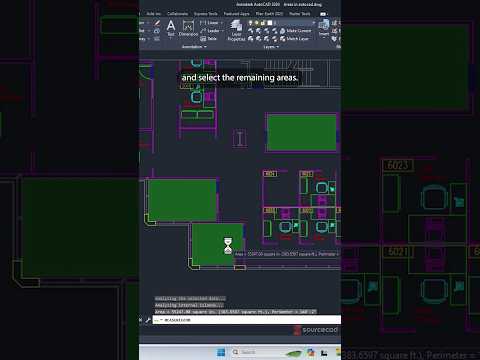Click in the command line input field
The height and width of the screenshot is (360, 480).
point(247,320)
